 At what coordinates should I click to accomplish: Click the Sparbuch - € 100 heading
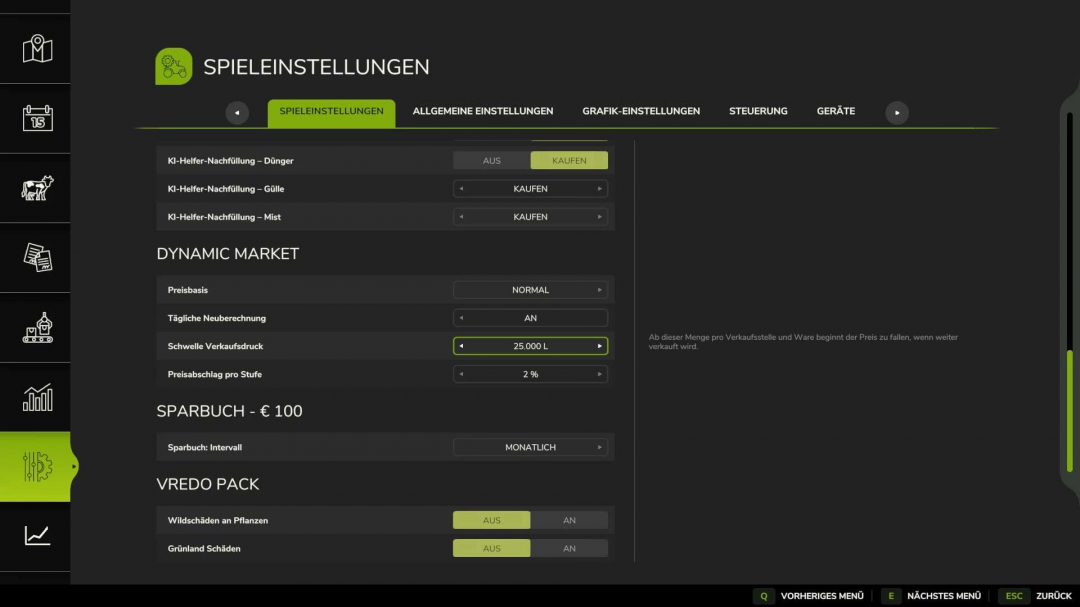click(x=229, y=411)
